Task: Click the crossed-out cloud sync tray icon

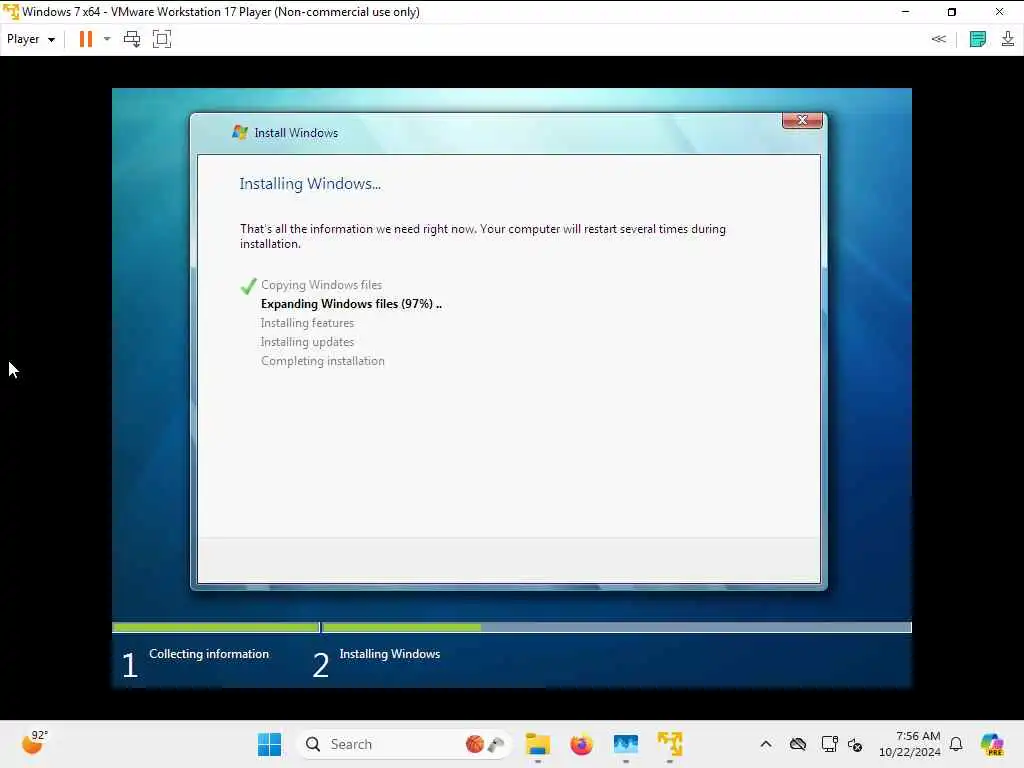Action: point(797,744)
